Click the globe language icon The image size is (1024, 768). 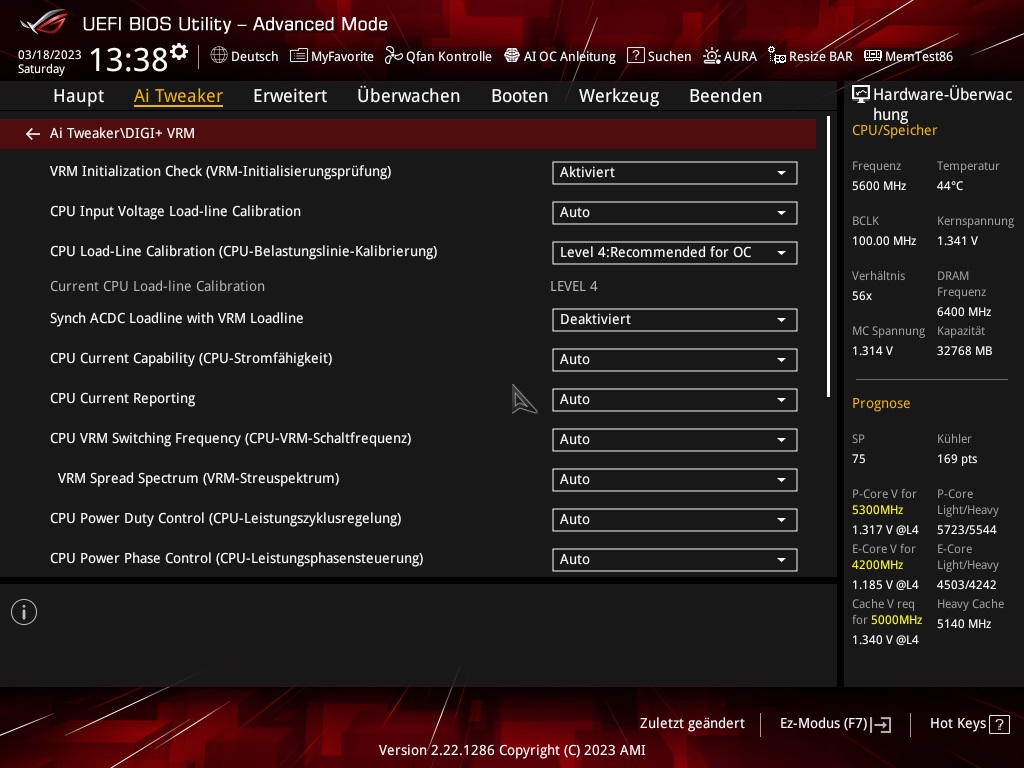pyautogui.click(x=219, y=56)
